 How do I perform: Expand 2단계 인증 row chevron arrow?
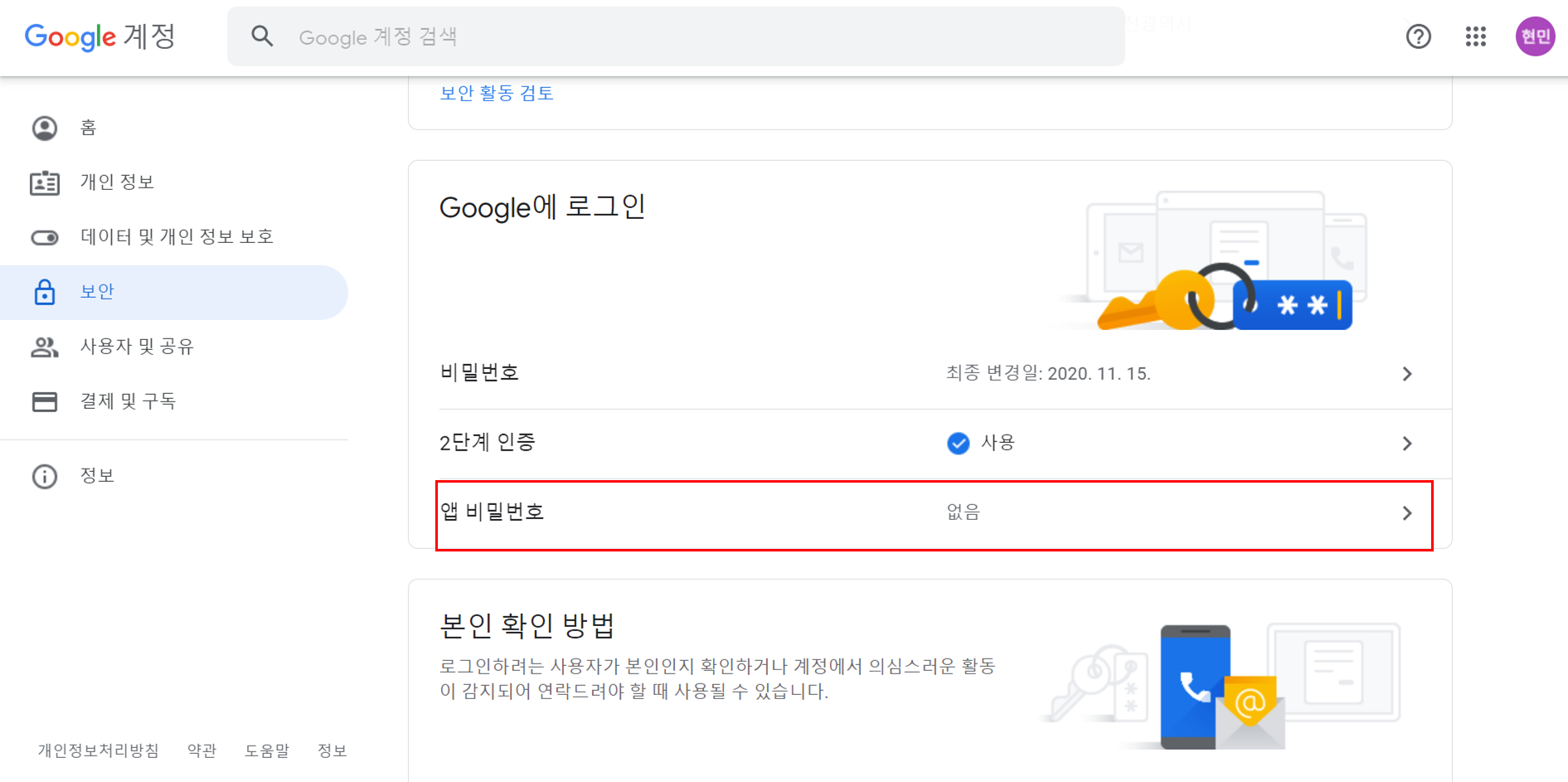pos(1407,444)
